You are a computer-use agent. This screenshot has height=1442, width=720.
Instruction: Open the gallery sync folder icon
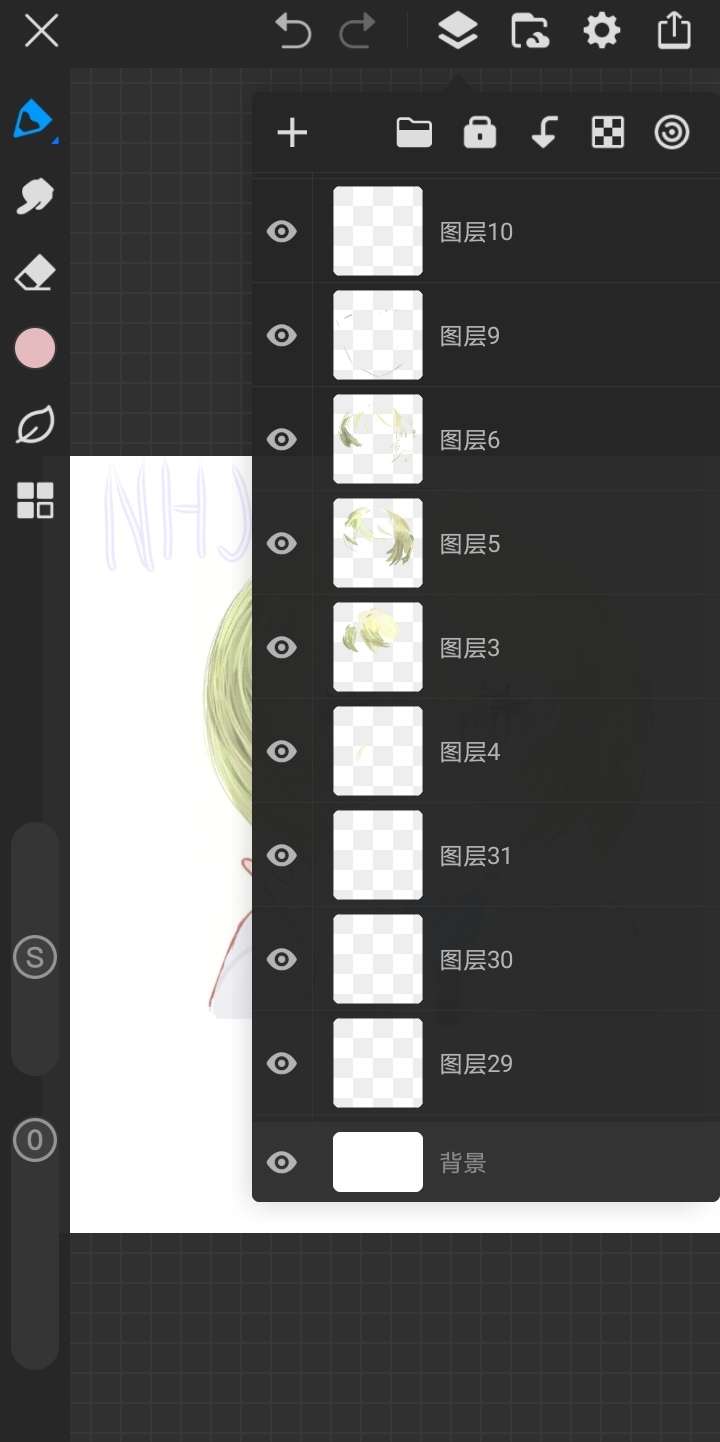(x=529, y=32)
